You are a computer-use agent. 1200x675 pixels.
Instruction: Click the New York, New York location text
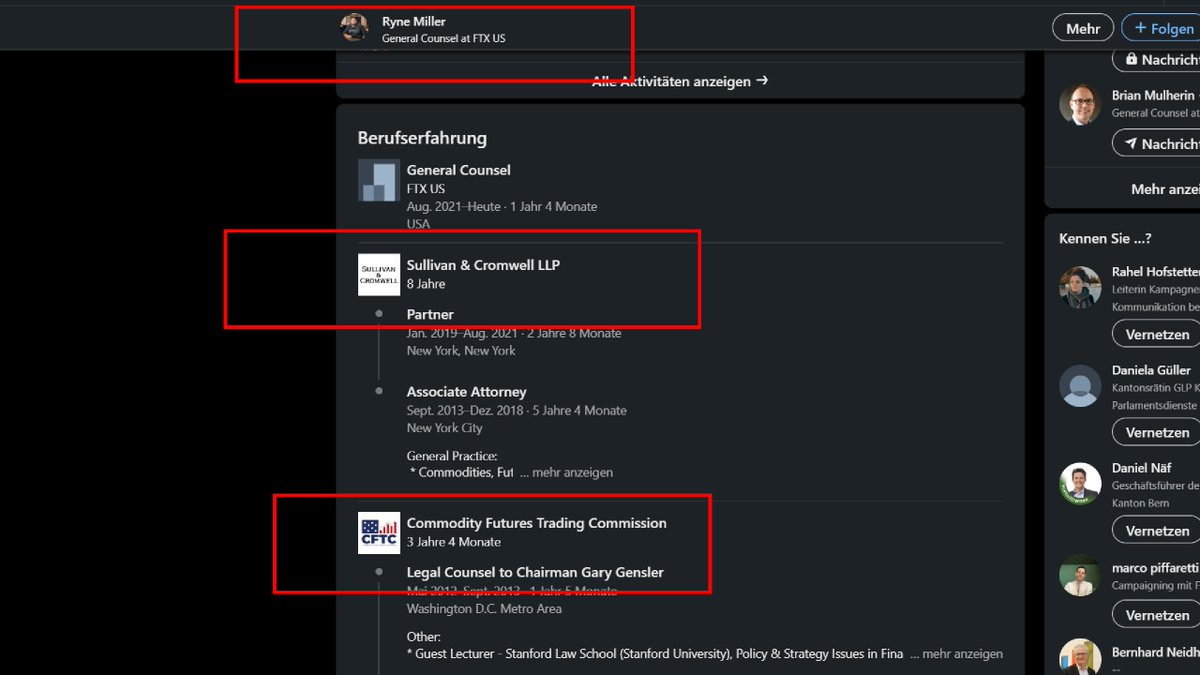tap(461, 351)
